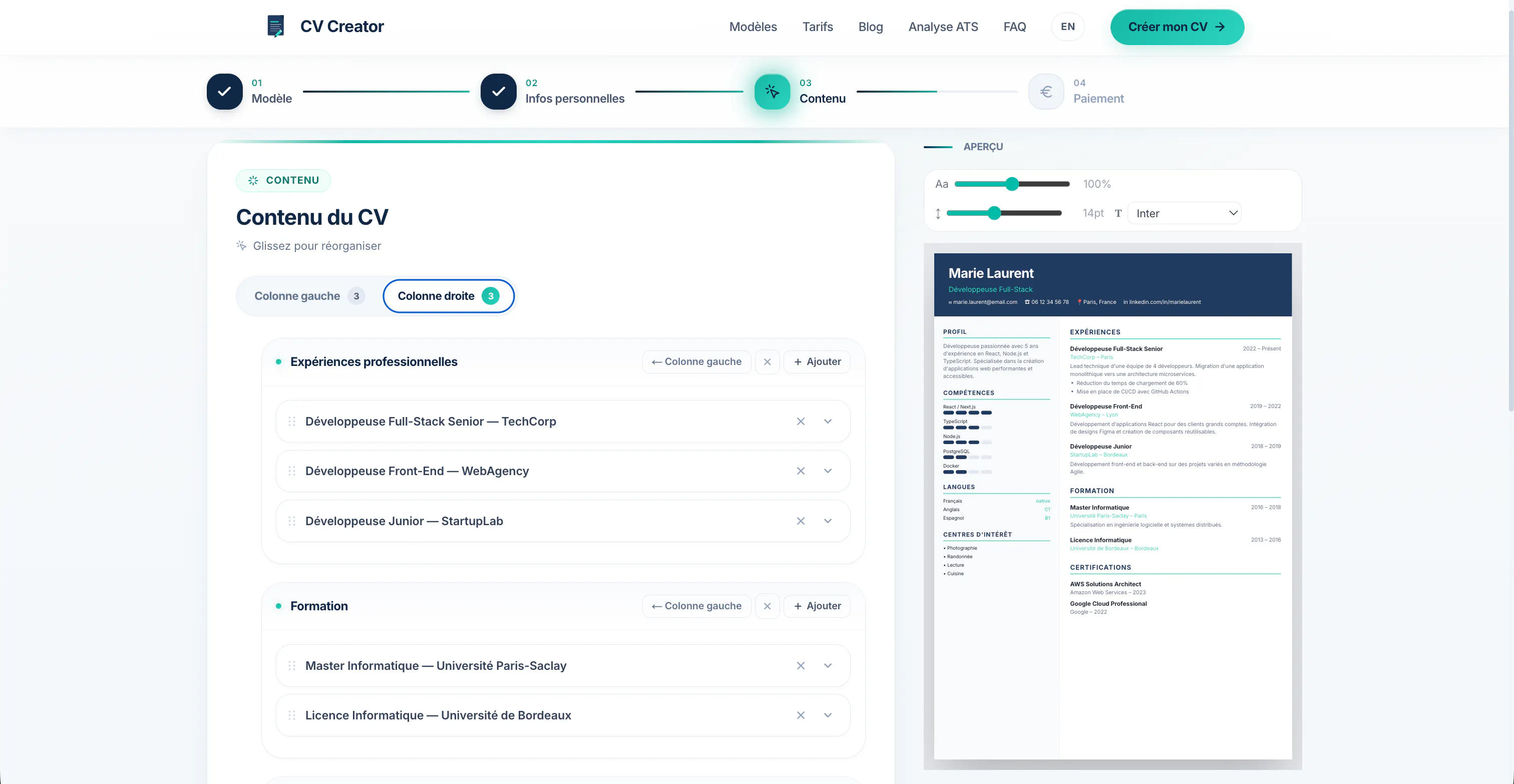Delete Master Informatique — Université Paris-Saclay entry
This screenshot has width=1514, height=784.
[x=801, y=666]
